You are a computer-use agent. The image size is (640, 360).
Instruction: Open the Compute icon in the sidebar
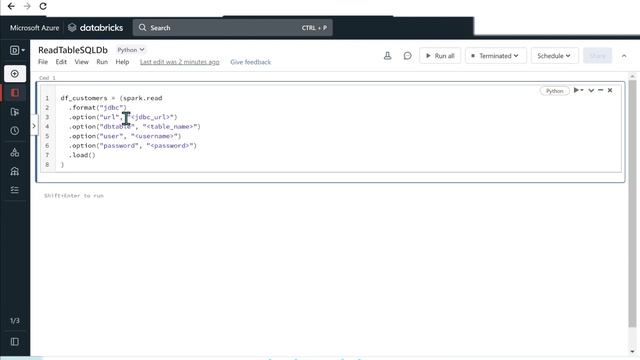coord(15,171)
